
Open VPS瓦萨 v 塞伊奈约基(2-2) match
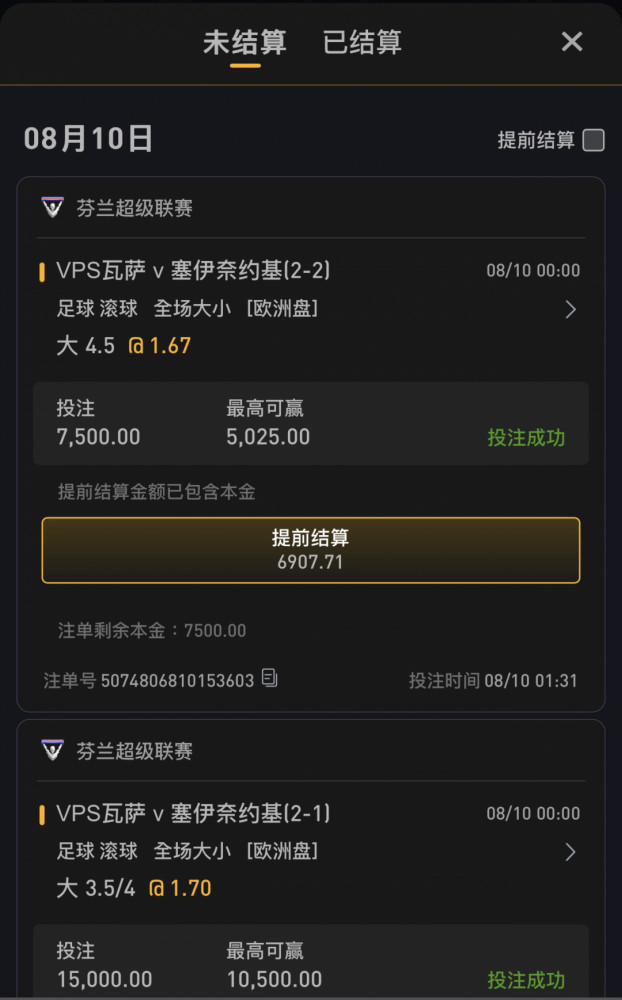coord(193,270)
